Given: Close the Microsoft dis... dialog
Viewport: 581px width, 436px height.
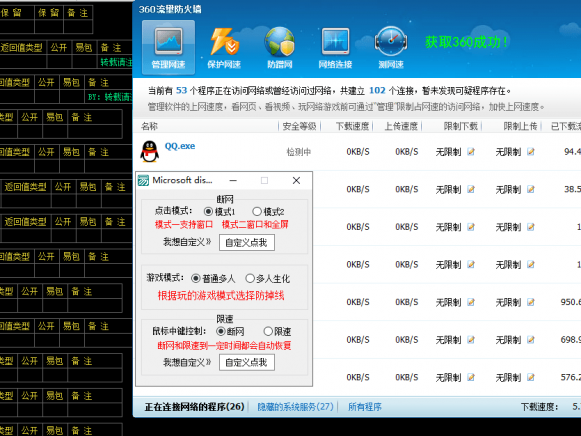Looking at the screenshot, I should [296, 180].
